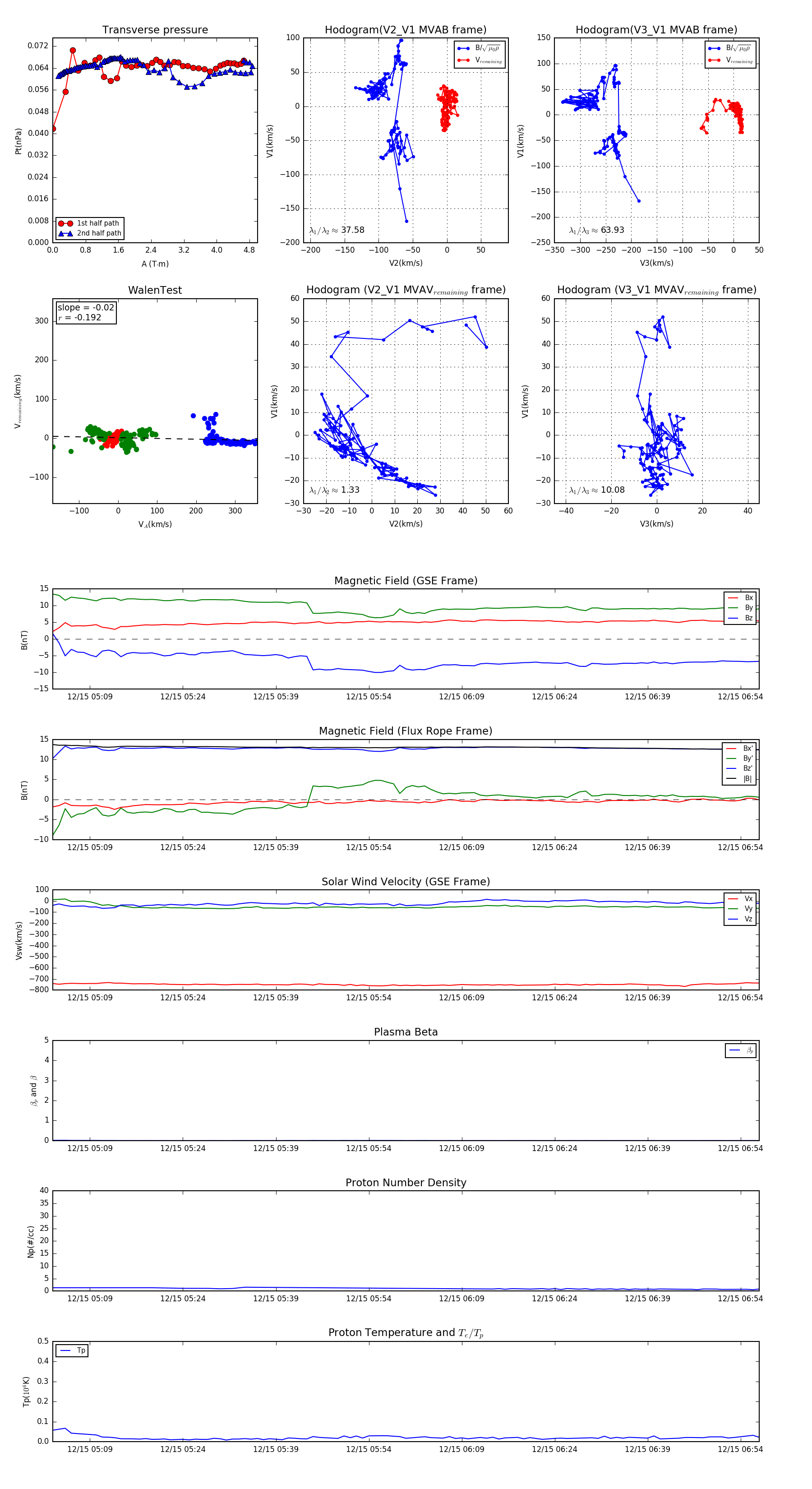The width and height of the screenshot is (812, 1489).
Task: Click the λ1/λ2 ≈ 37.58 annotation
Action: pos(337,230)
